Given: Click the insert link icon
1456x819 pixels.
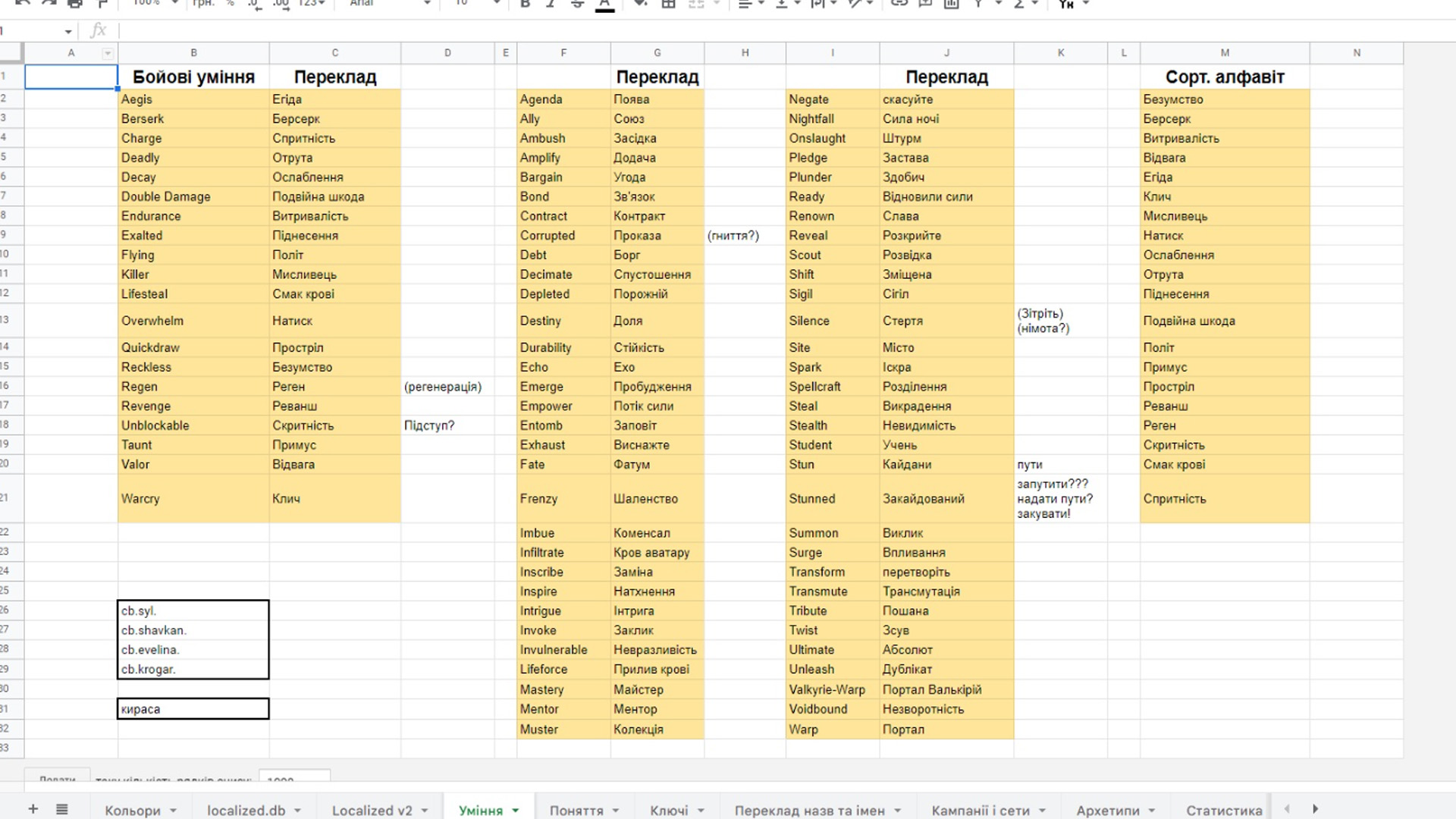Looking at the screenshot, I should tap(899, 4).
